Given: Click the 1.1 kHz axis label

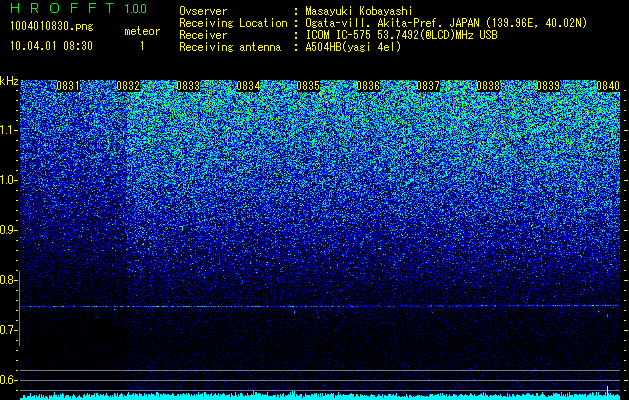Looking at the screenshot, I should pyautogui.click(x=9, y=130).
